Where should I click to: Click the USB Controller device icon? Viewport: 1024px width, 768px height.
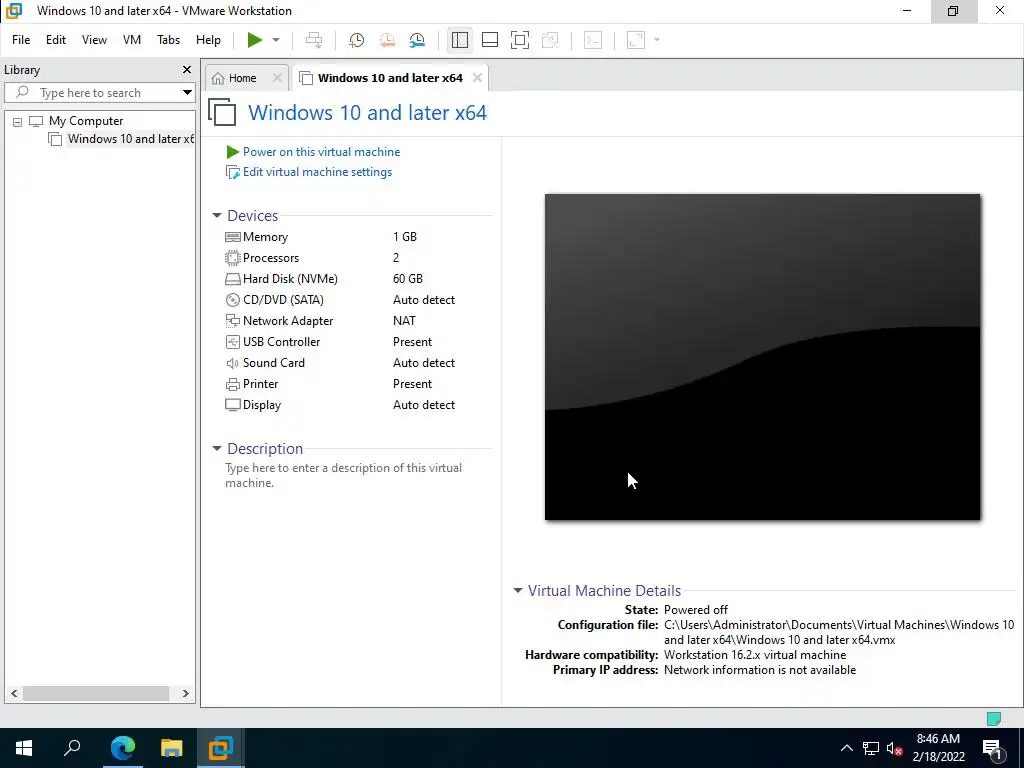click(232, 342)
